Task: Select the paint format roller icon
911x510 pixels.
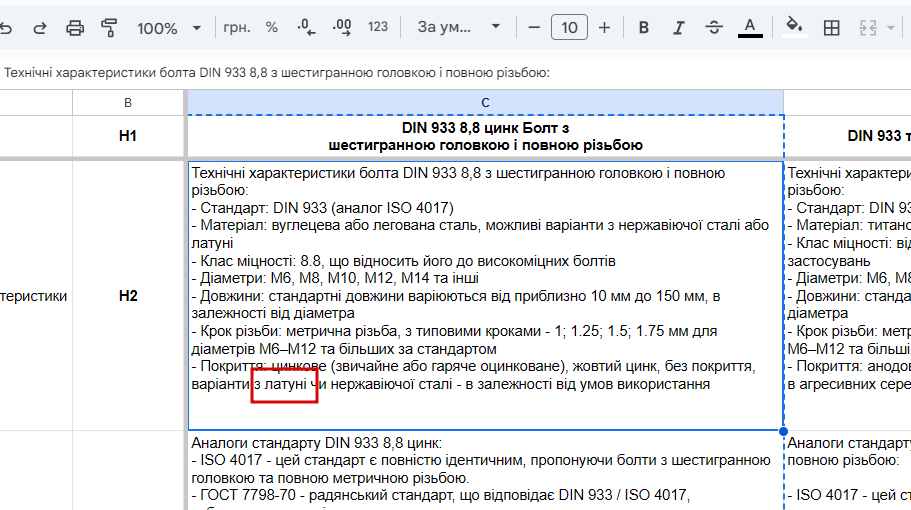Action: click(x=109, y=27)
